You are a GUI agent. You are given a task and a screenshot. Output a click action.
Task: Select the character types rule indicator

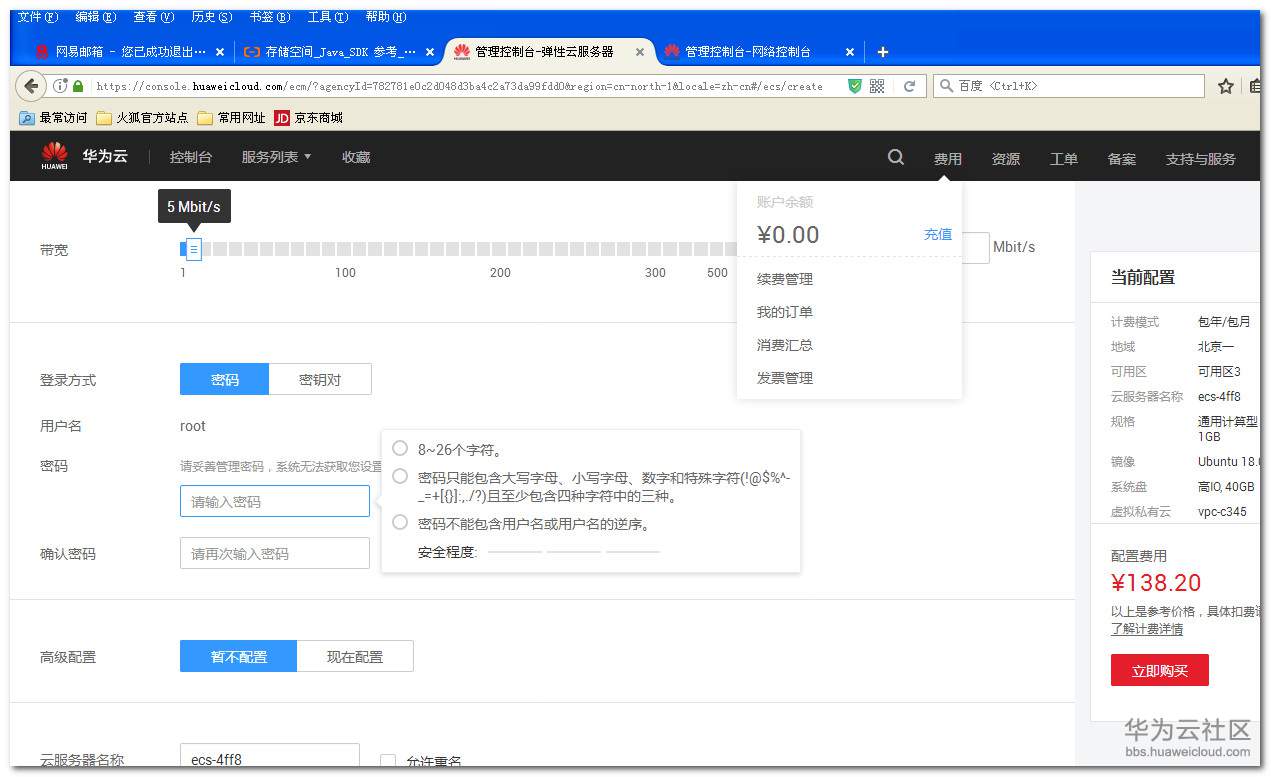point(400,476)
